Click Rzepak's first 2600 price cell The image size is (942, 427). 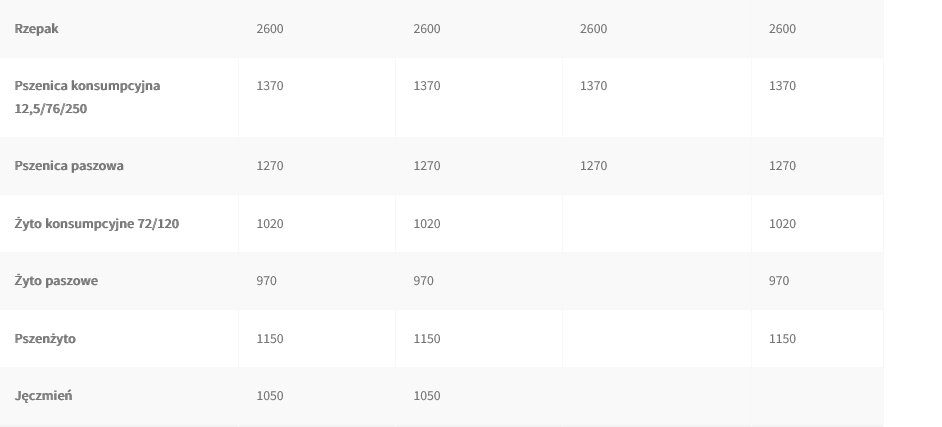(x=270, y=29)
